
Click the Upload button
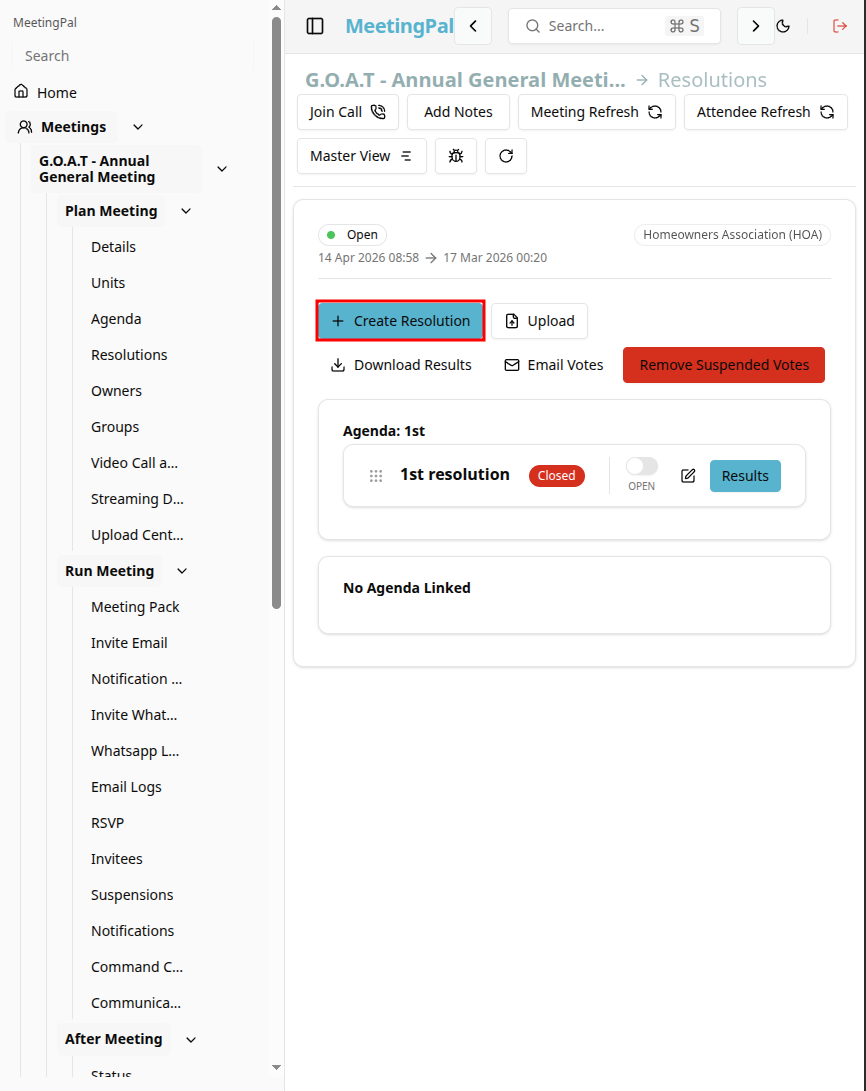point(540,321)
